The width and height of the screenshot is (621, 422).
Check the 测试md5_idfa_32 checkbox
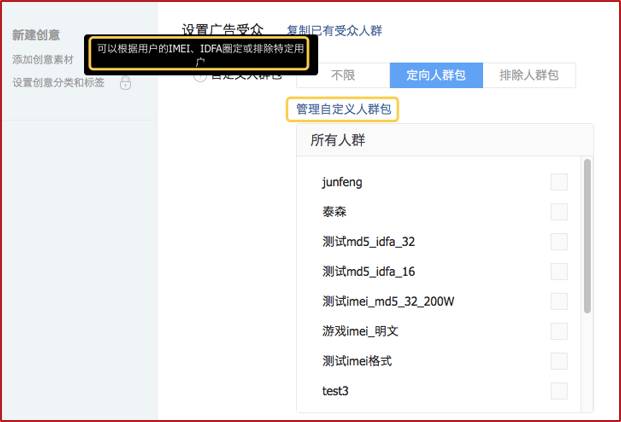coord(559,242)
